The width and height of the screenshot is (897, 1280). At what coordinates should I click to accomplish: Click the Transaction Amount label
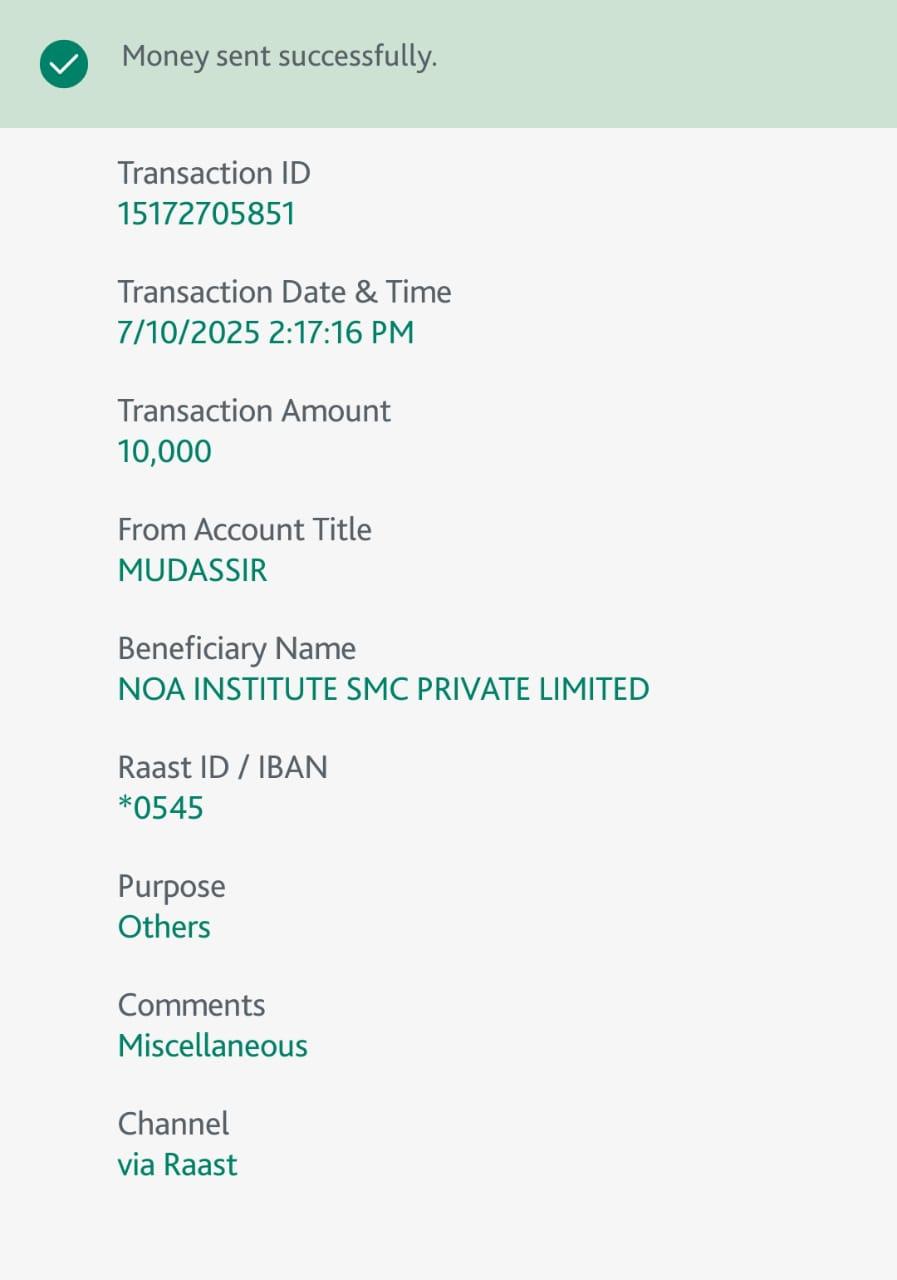point(254,411)
